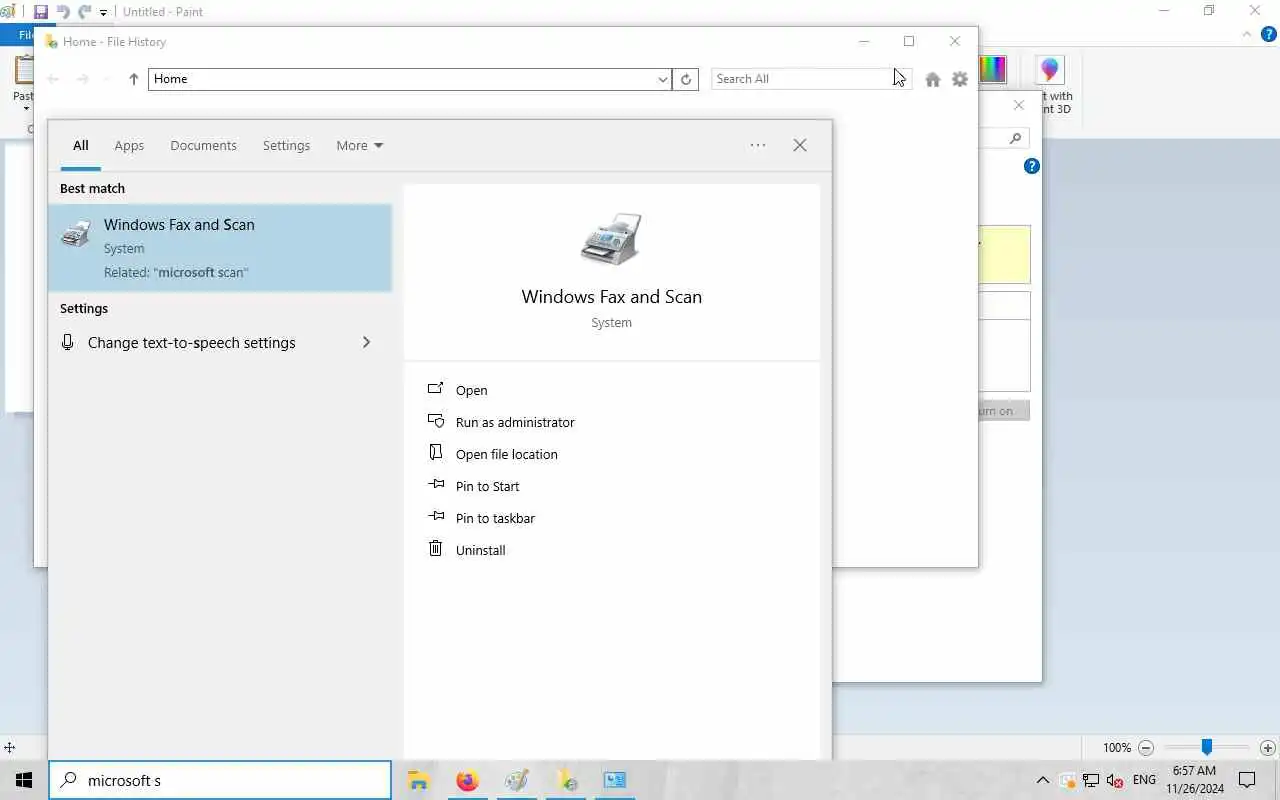Click Open for Windows Fax and Scan
1280x800 pixels.
pos(471,390)
